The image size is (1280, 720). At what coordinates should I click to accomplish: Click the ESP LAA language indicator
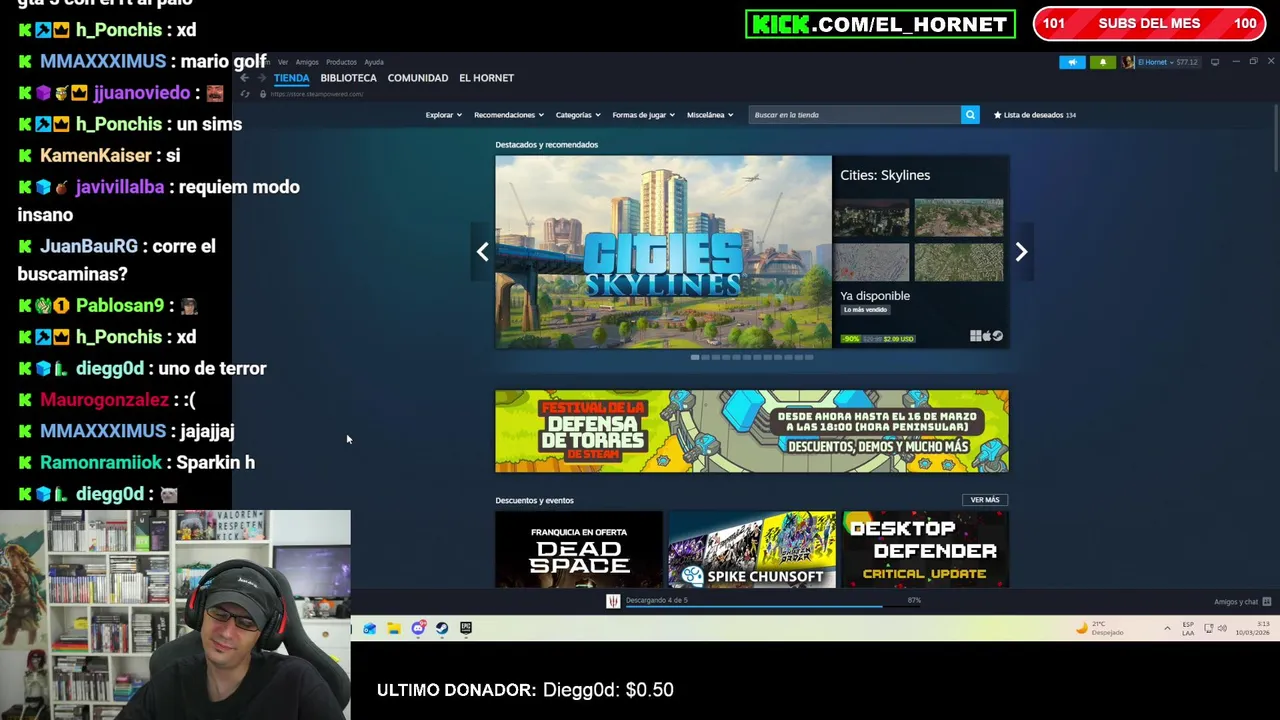pyautogui.click(x=1188, y=629)
